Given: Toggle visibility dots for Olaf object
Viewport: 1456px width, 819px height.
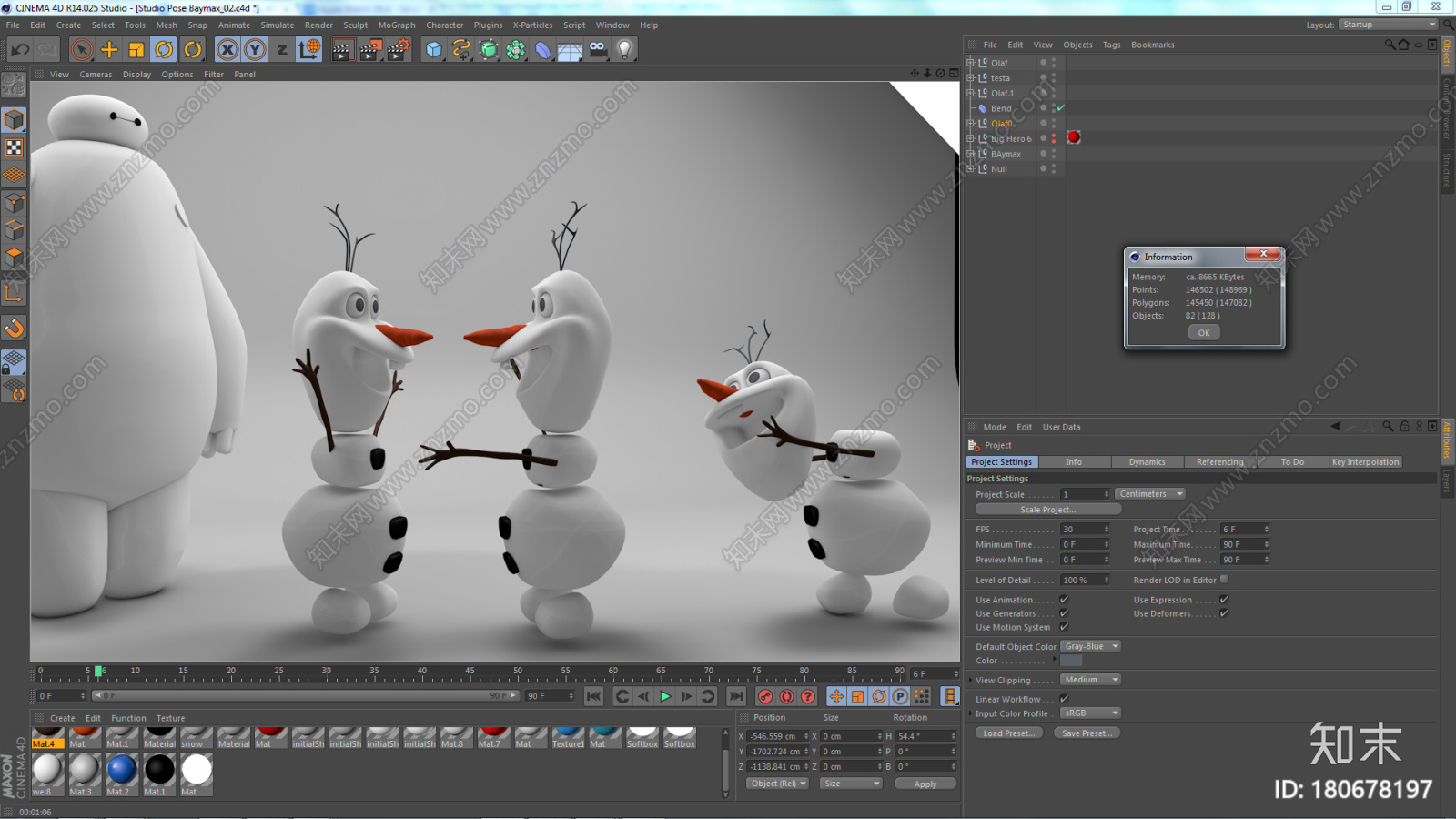Looking at the screenshot, I should click(1054, 63).
